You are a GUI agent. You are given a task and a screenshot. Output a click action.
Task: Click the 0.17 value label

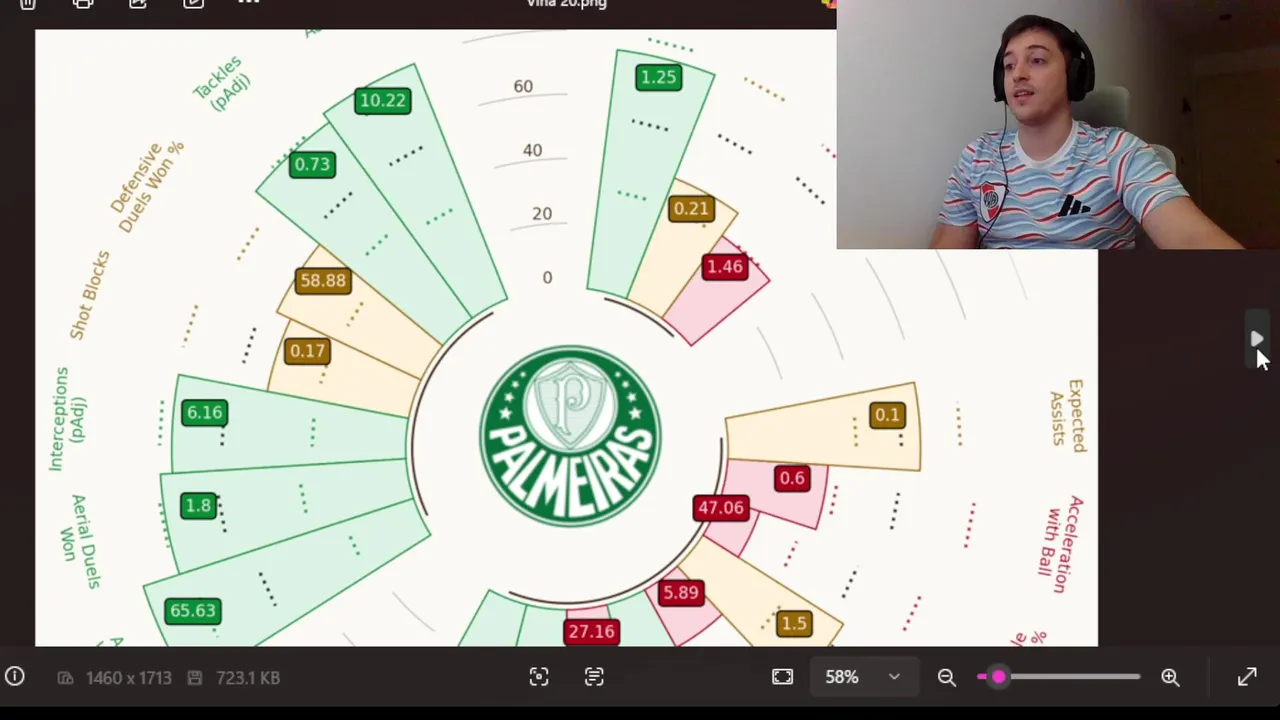click(x=306, y=351)
